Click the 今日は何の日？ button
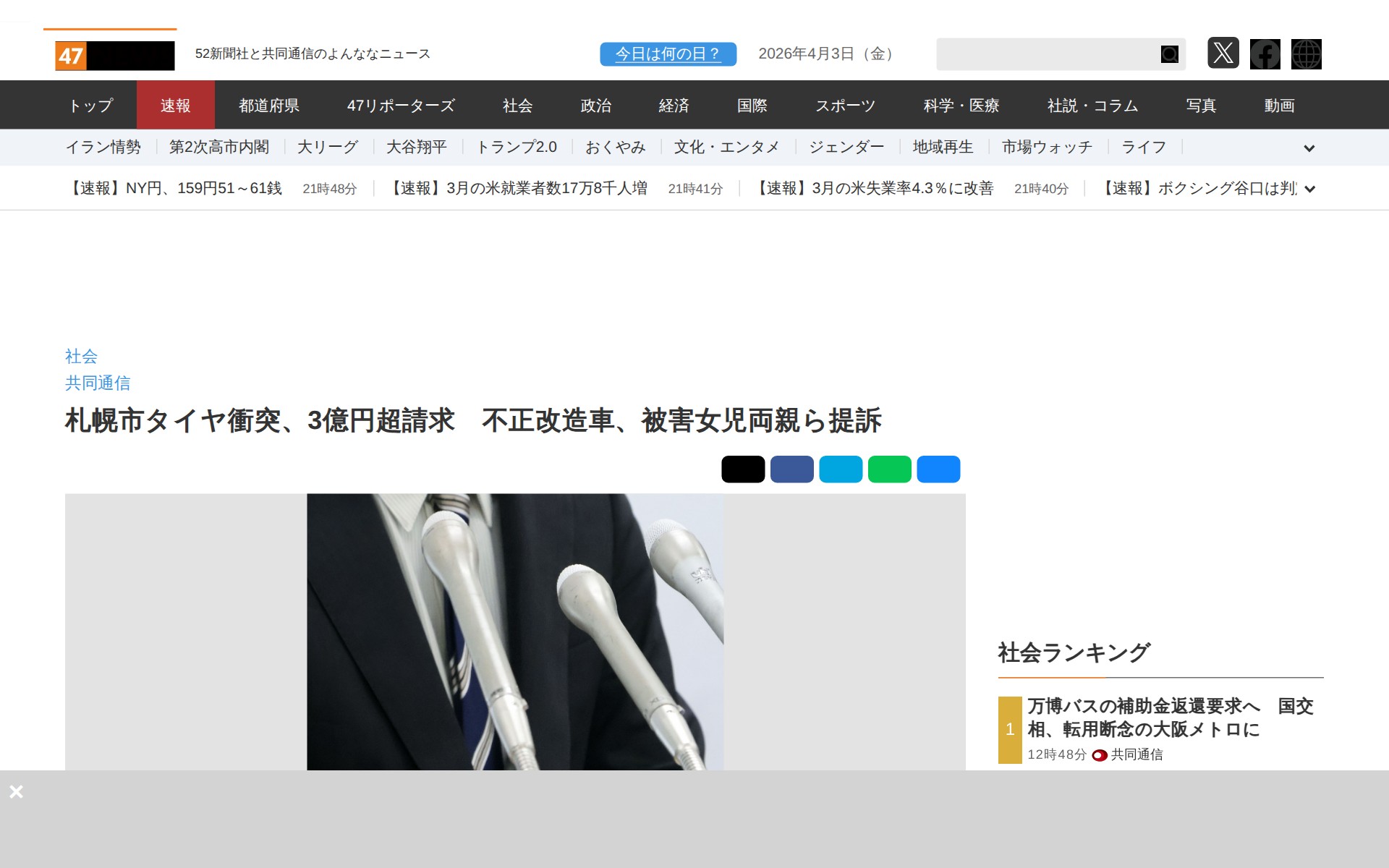This screenshot has width=1389, height=868. pyautogui.click(x=668, y=54)
